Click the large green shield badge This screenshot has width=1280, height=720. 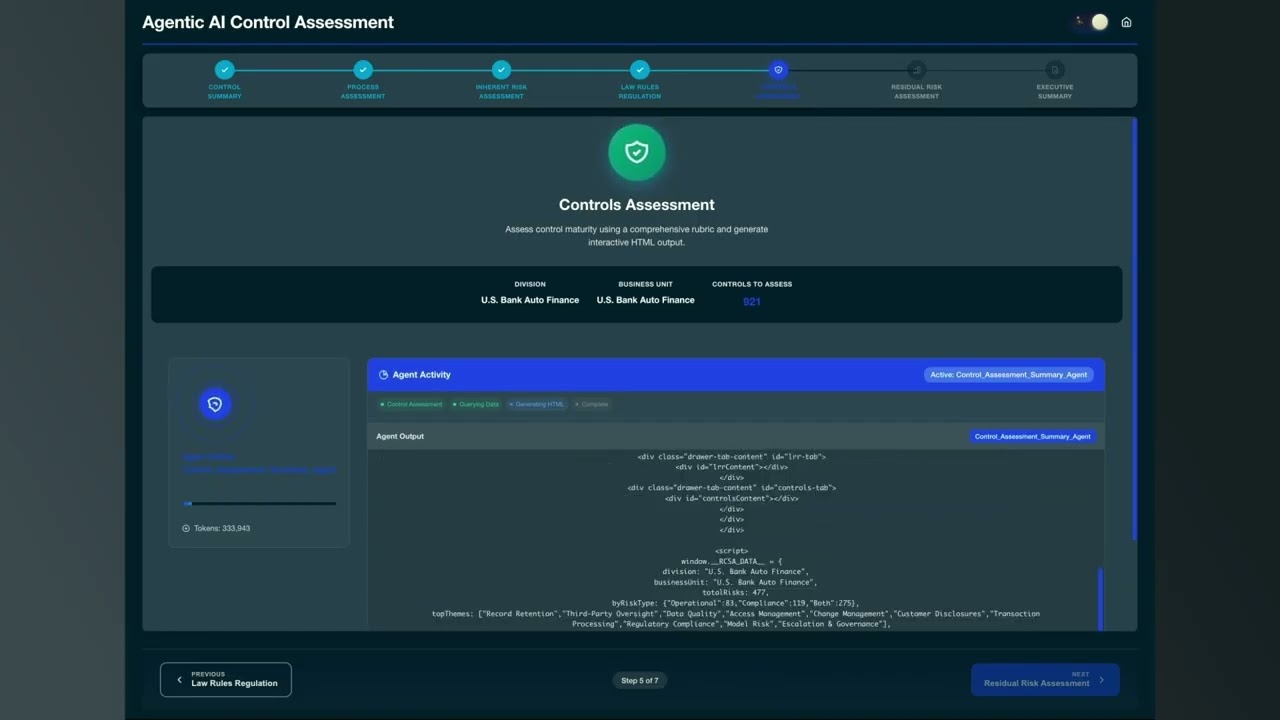click(637, 152)
